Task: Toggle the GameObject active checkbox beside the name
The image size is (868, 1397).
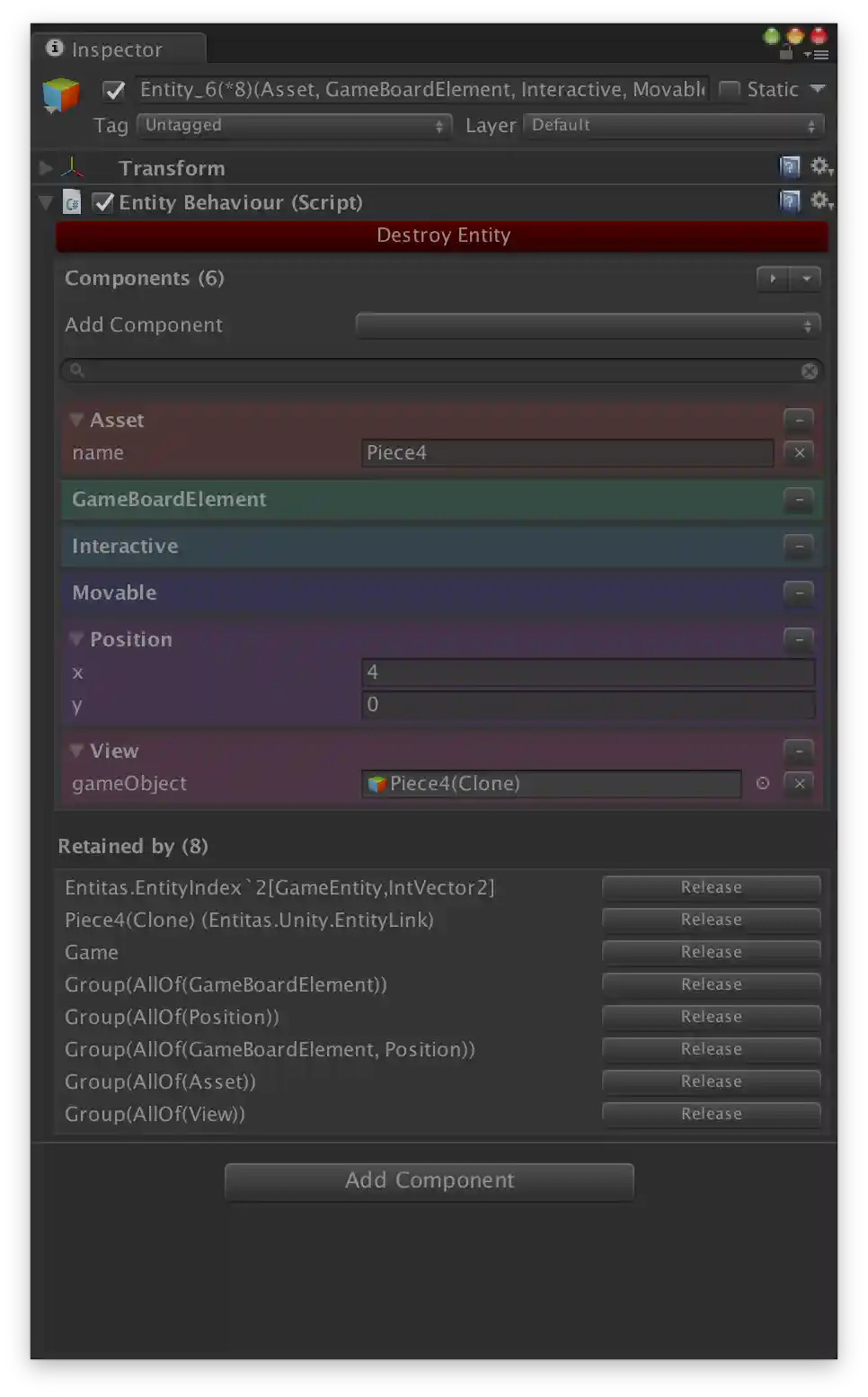Action: tap(113, 90)
